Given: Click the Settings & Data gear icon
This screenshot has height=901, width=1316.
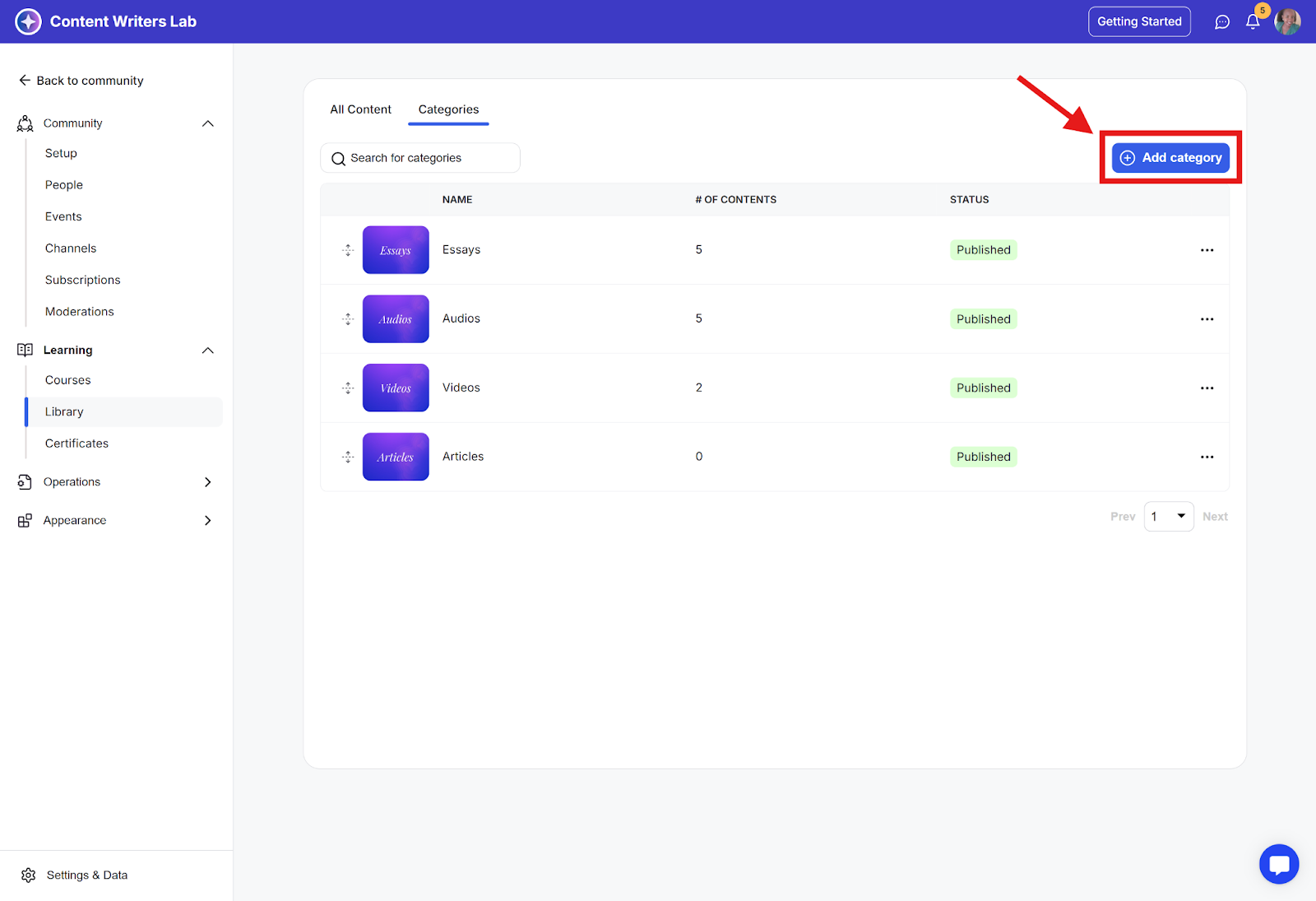Looking at the screenshot, I should 29,875.
